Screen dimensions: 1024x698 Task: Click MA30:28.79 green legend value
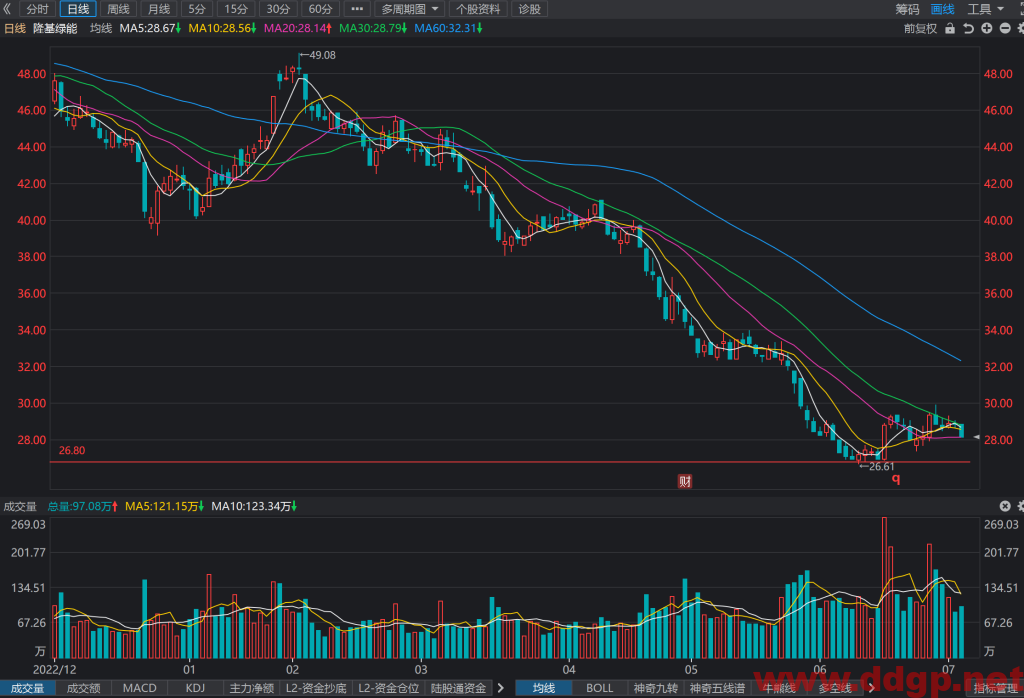tap(373, 28)
